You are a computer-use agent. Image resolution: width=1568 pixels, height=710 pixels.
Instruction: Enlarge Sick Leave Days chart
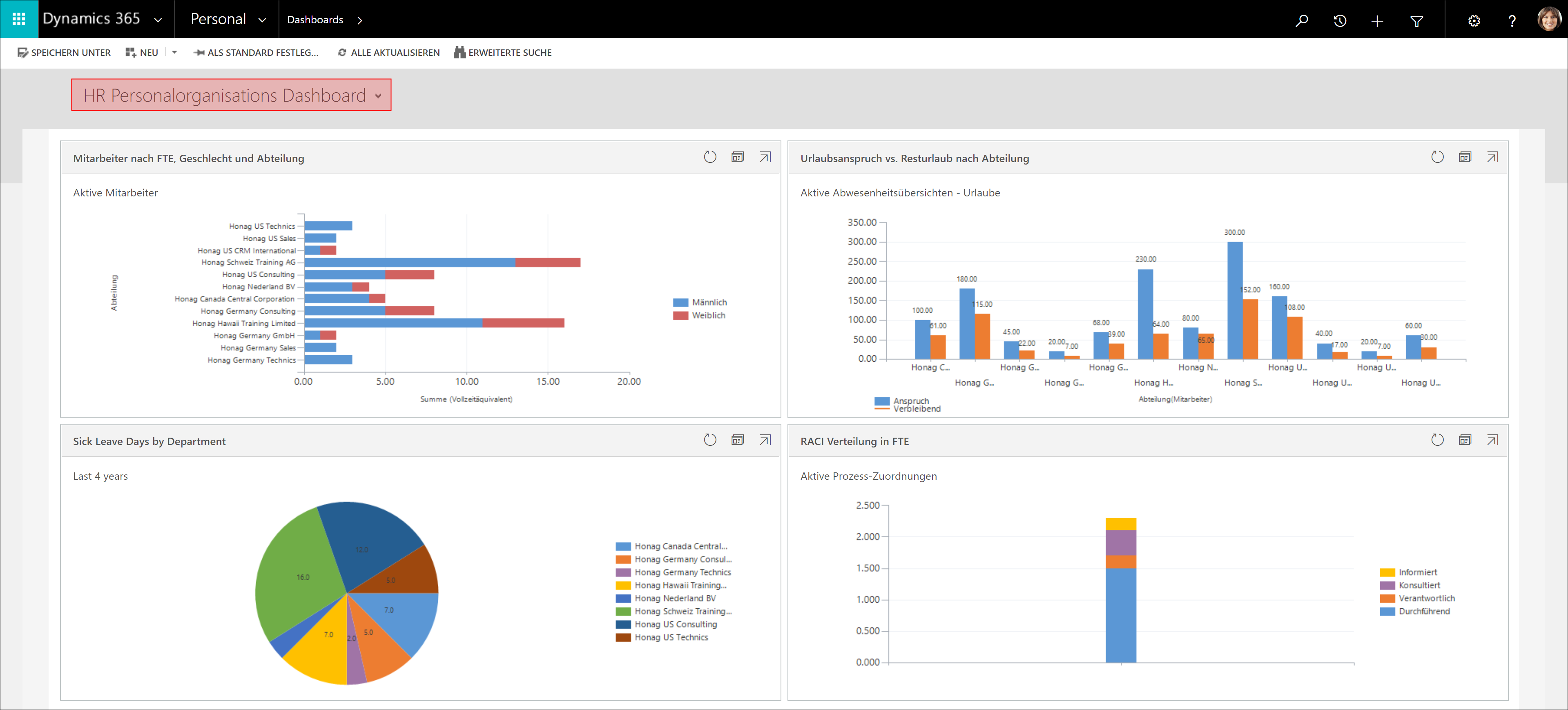tap(765, 440)
